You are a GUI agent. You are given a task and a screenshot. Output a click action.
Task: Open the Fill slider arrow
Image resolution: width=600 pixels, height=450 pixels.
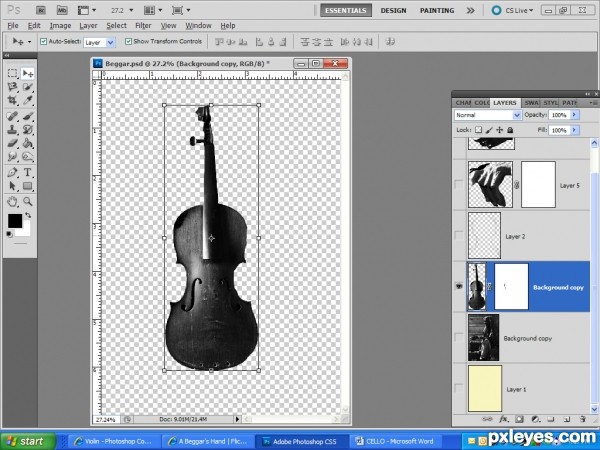(x=574, y=130)
